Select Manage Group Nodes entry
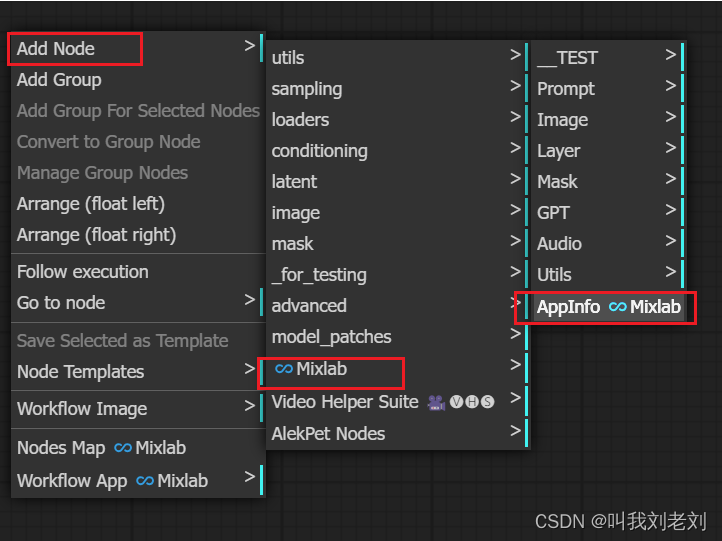Screen dimensions: 722x541 [x=137, y=173]
